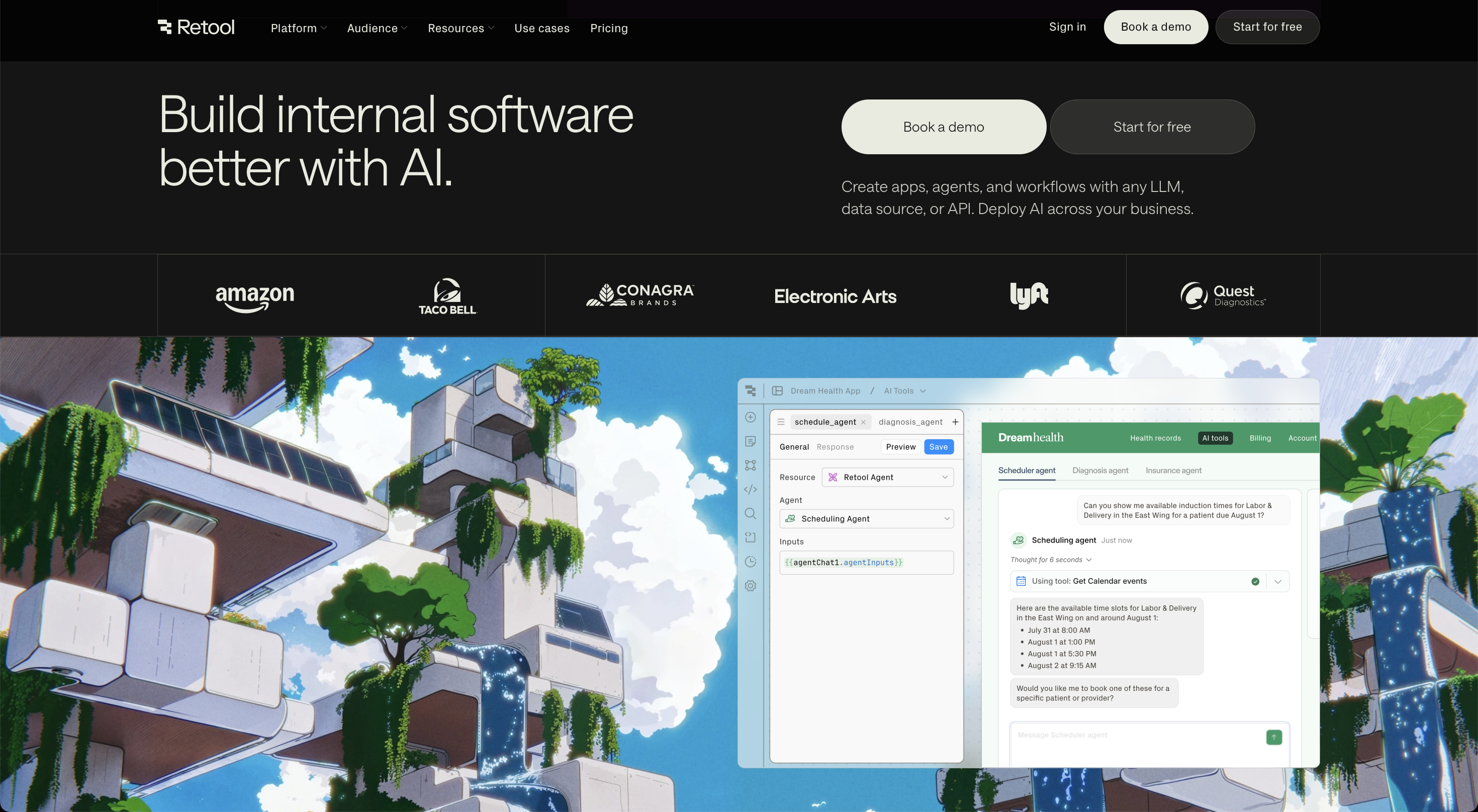Click the Conagra Brands logo
The image size is (1478, 812).
640,295
